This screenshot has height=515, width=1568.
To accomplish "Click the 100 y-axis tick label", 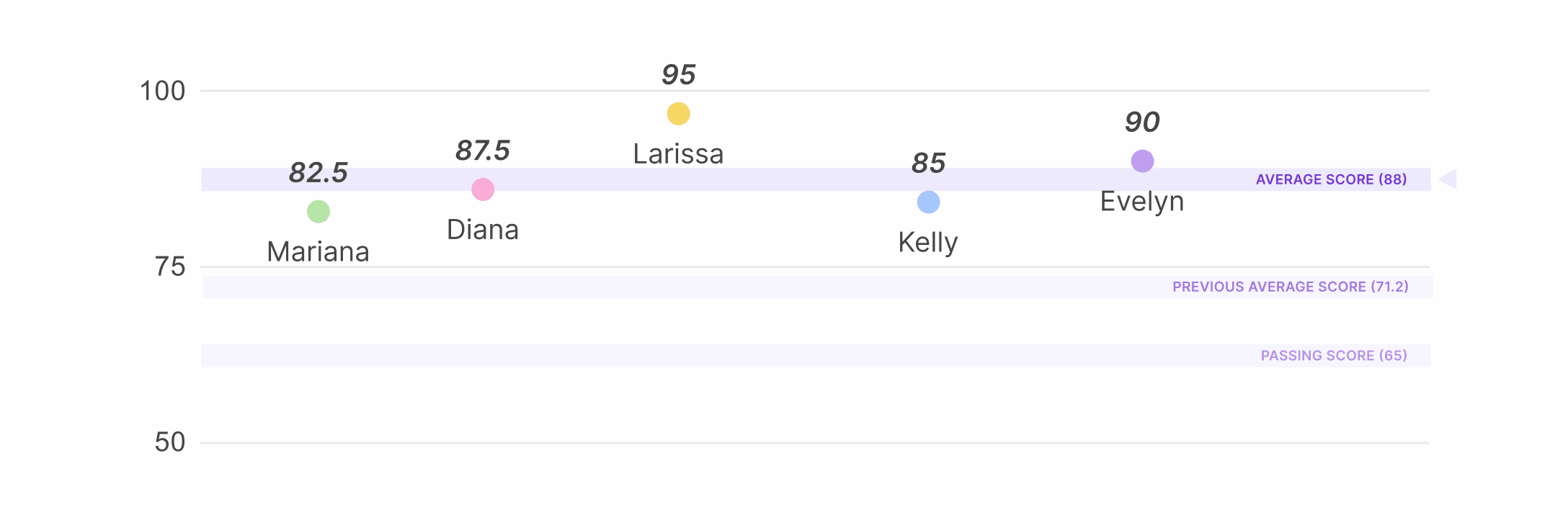I will point(162,91).
